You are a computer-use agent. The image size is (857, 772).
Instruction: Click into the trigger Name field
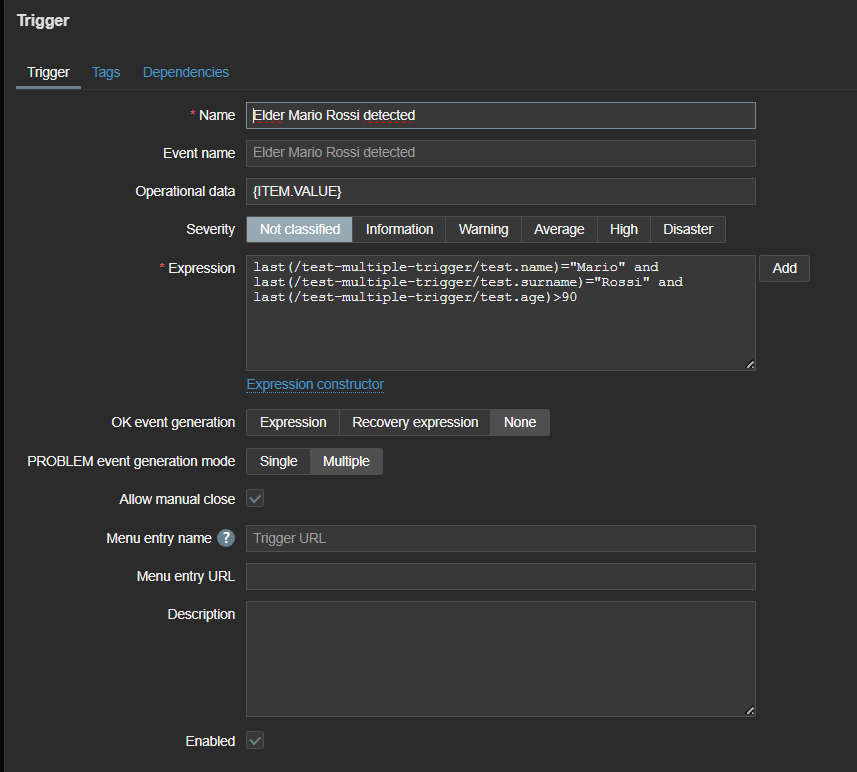(x=500, y=115)
